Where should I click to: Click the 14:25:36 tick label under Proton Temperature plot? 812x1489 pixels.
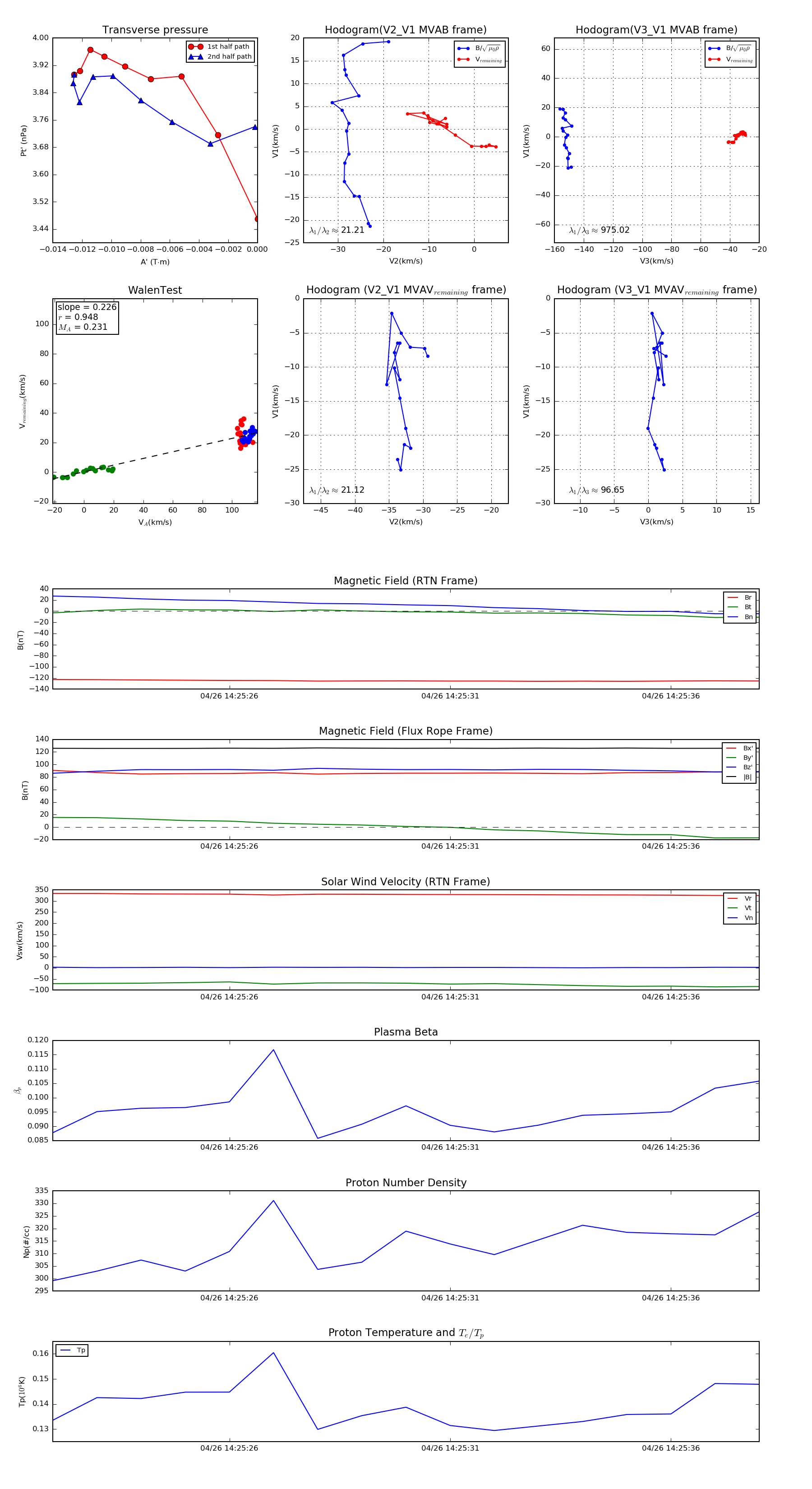[x=671, y=1448]
